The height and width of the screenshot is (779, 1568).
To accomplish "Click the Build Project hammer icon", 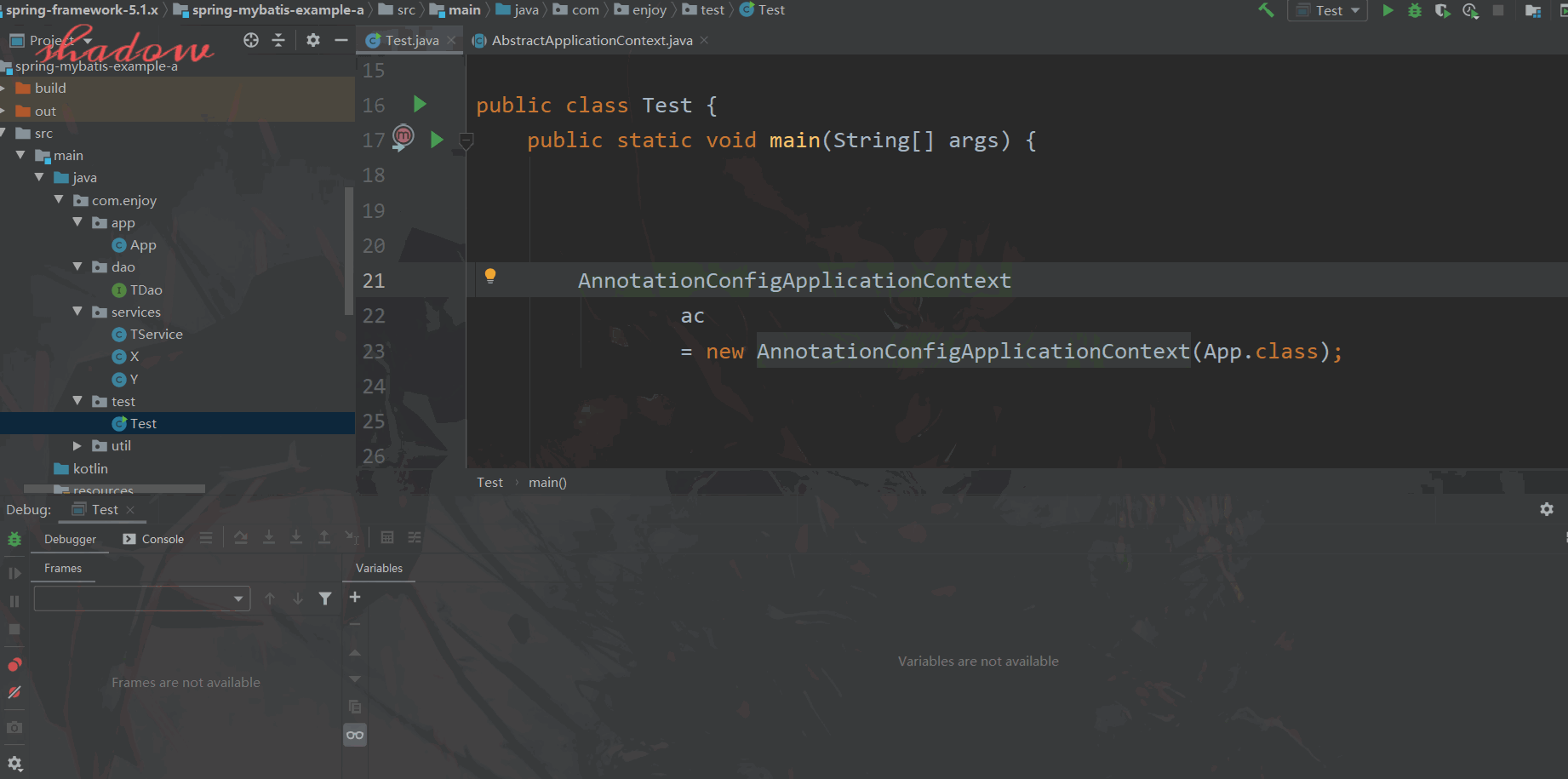I will point(1266,10).
